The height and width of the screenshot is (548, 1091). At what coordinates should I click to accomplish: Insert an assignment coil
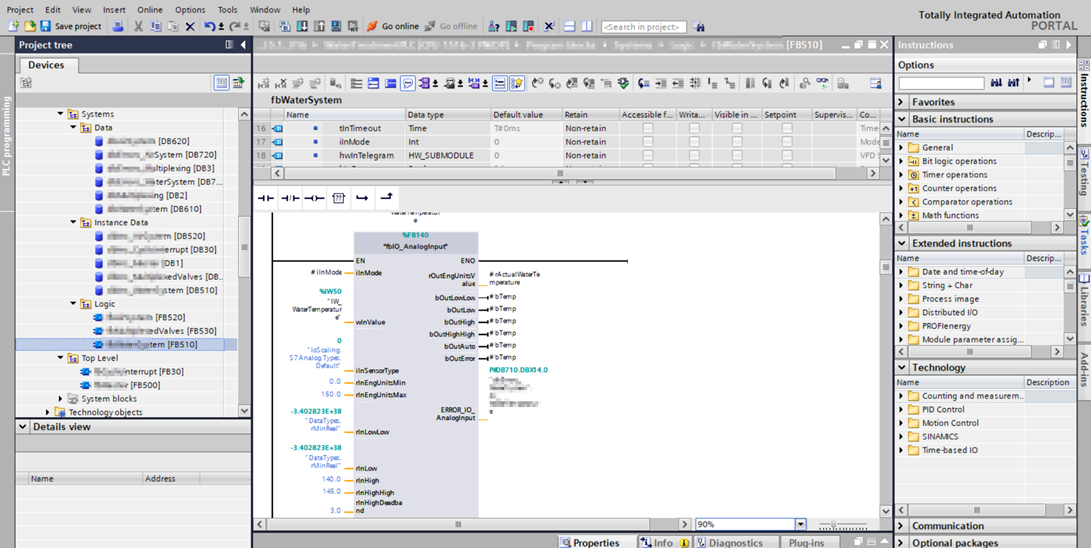[314, 198]
